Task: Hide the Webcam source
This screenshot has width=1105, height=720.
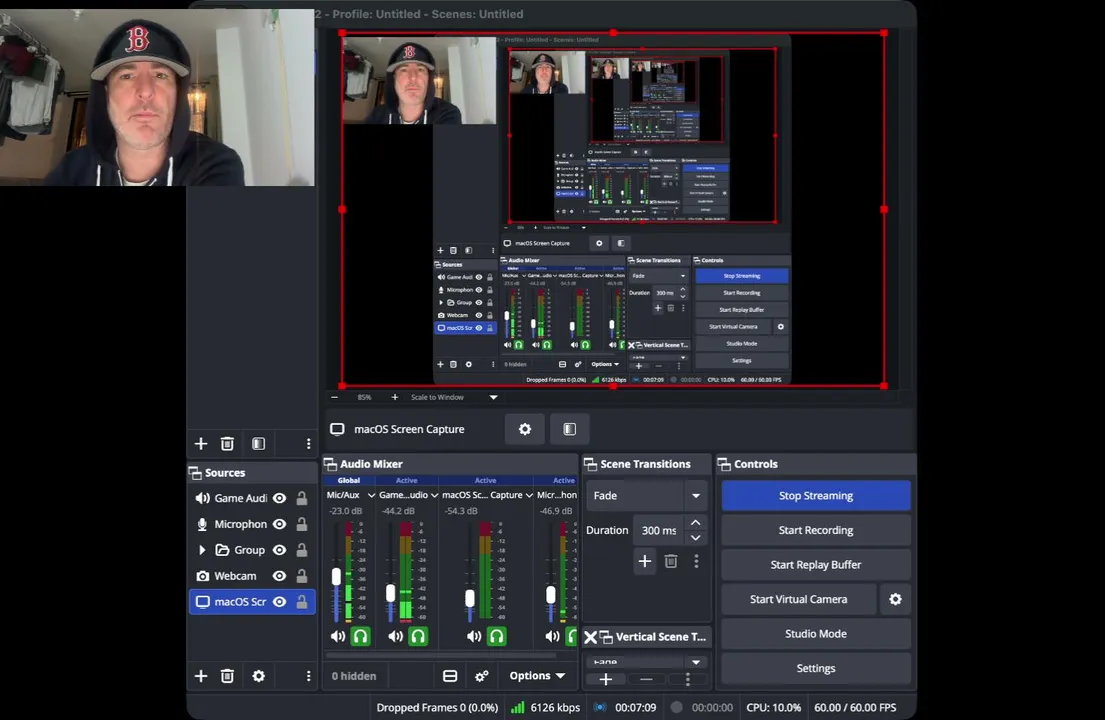Action: point(279,576)
